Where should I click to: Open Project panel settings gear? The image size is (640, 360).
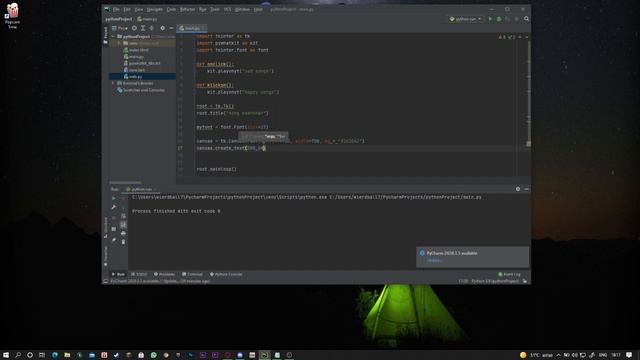click(x=162, y=28)
